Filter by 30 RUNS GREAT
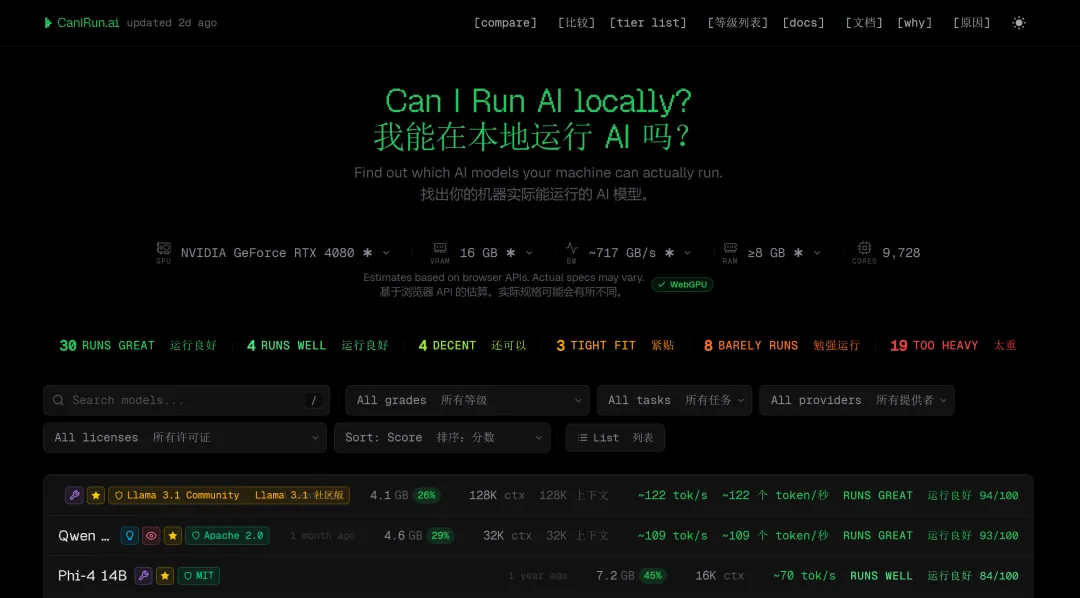This screenshot has width=1080, height=598. [x=138, y=345]
